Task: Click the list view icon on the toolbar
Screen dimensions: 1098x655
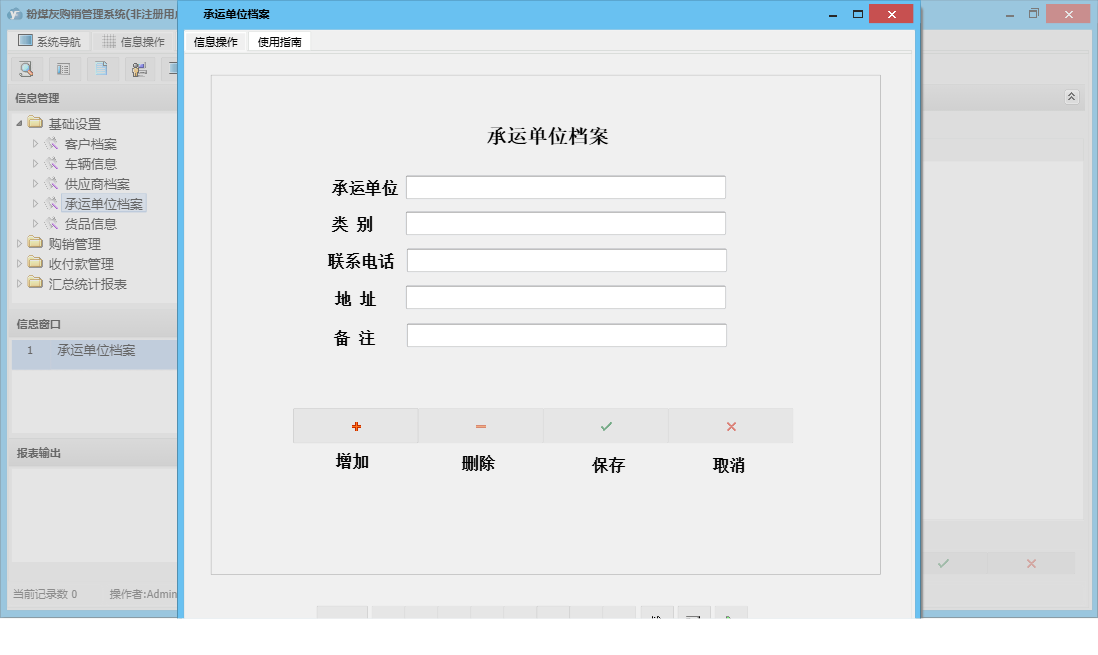Action: [63, 68]
